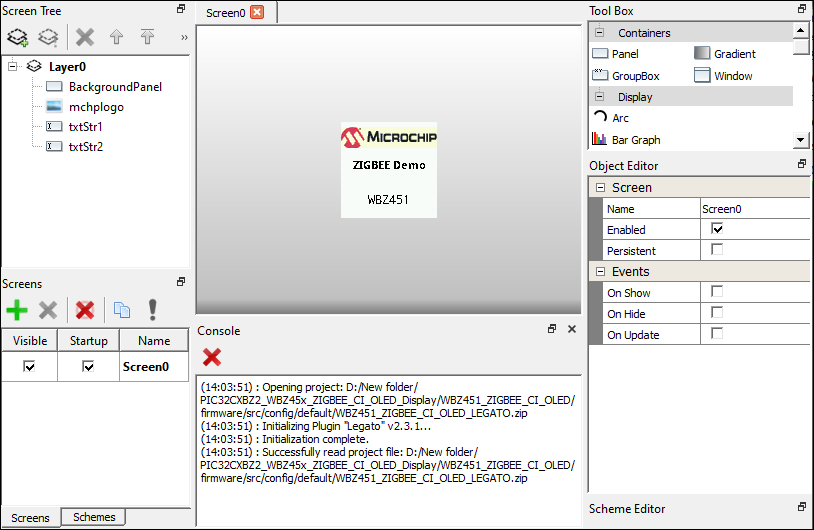The width and height of the screenshot is (814, 530).
Task: Undock the Screens panel
Action: [x=181, y=281]
